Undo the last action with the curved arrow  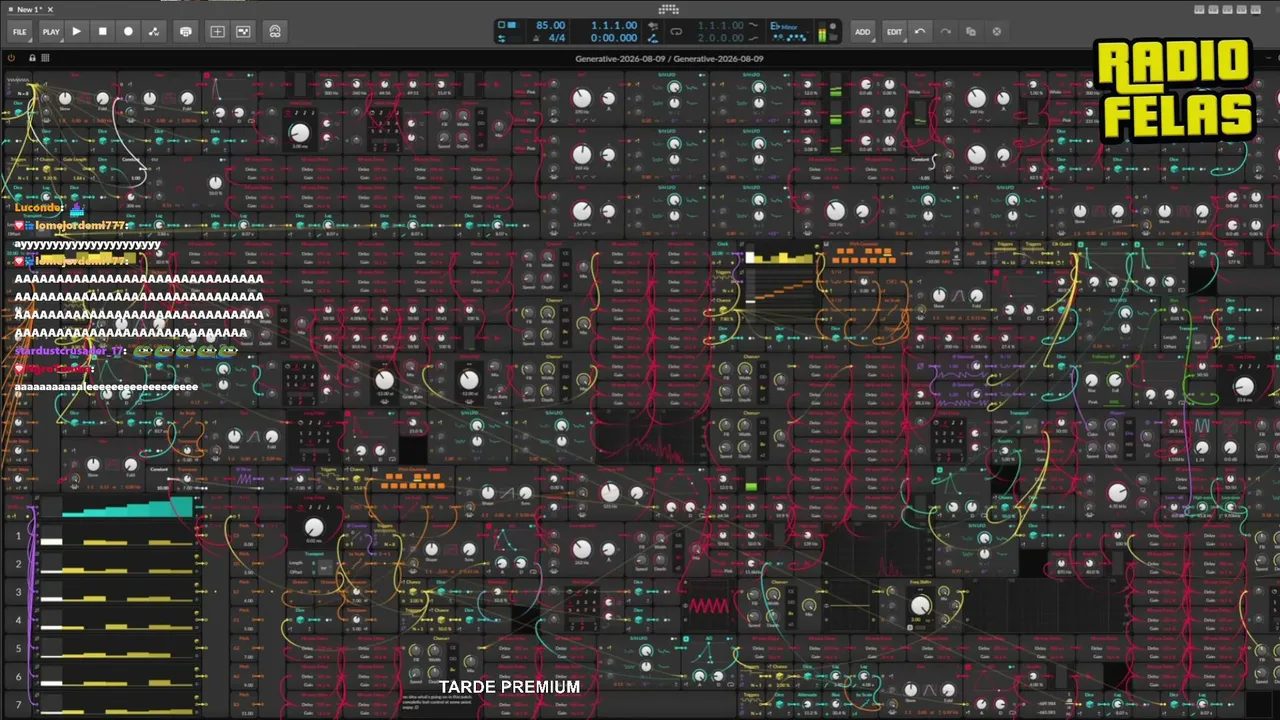(920, 32)
